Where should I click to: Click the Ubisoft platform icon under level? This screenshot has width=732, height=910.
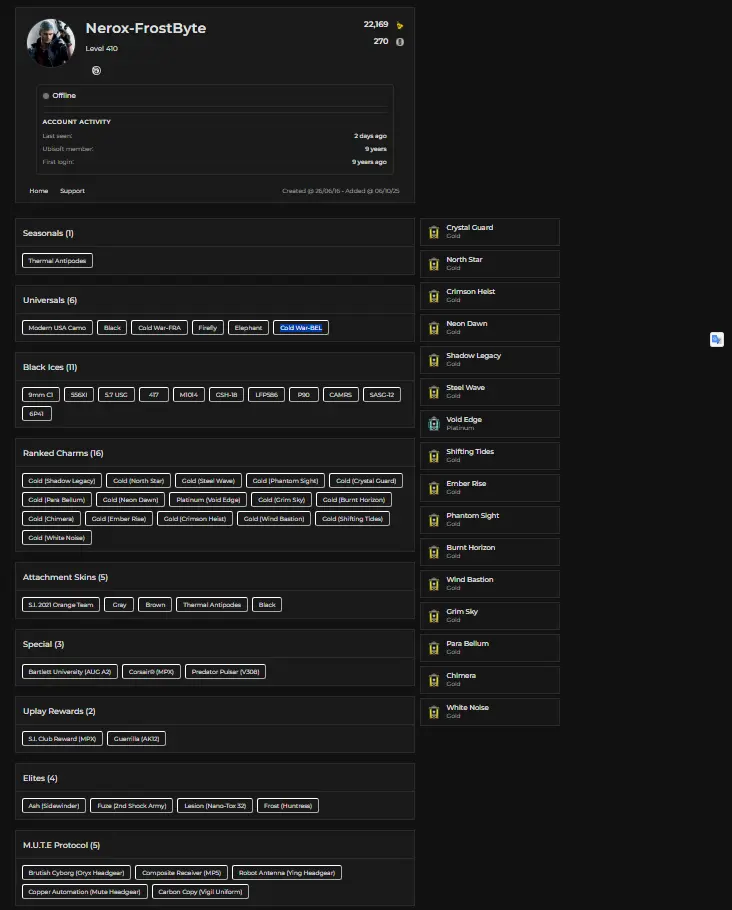tap(96, 70)
